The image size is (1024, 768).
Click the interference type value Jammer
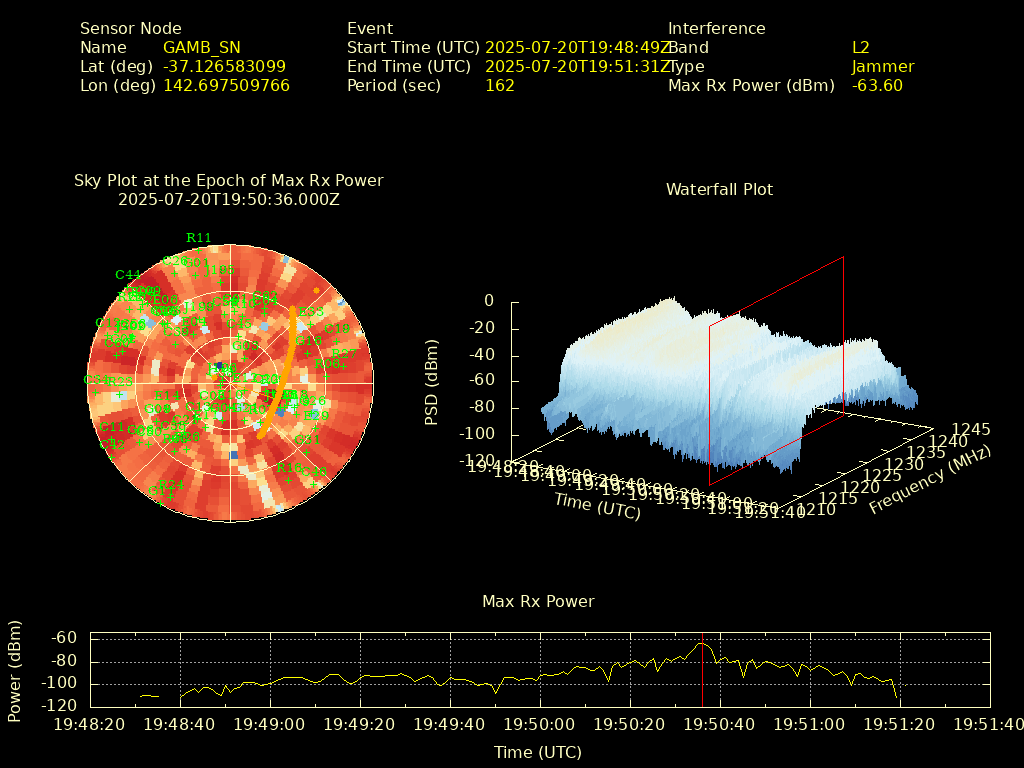point(882,67)
